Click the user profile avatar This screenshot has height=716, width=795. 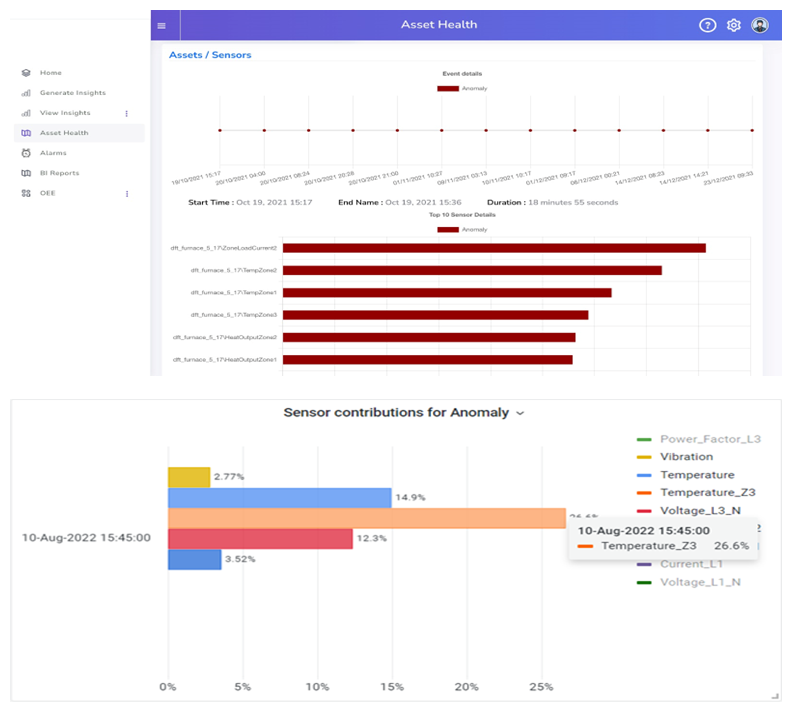(760, 25)
